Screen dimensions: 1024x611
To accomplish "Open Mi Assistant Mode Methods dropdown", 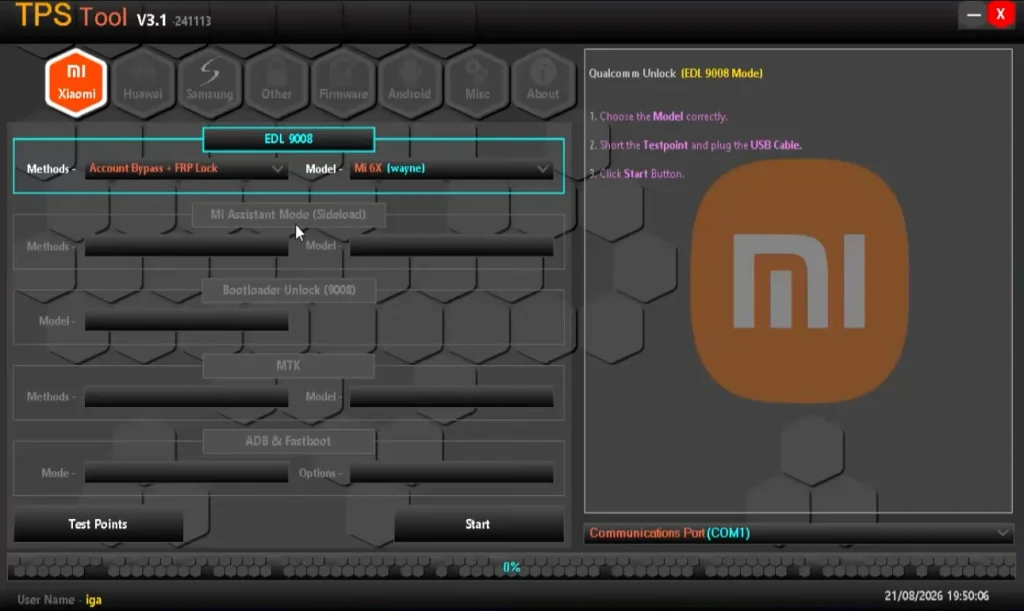I will tap(187, 246).
